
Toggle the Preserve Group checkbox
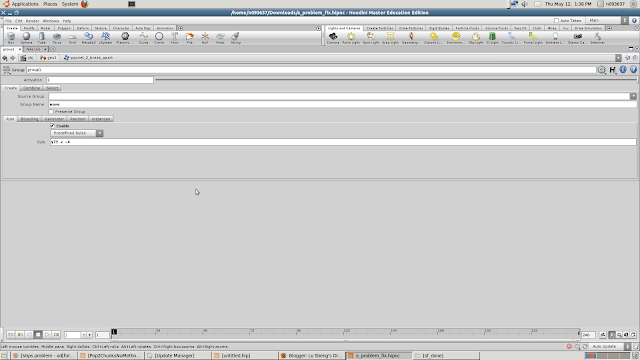pyautogui.click(x=51, y=111)
